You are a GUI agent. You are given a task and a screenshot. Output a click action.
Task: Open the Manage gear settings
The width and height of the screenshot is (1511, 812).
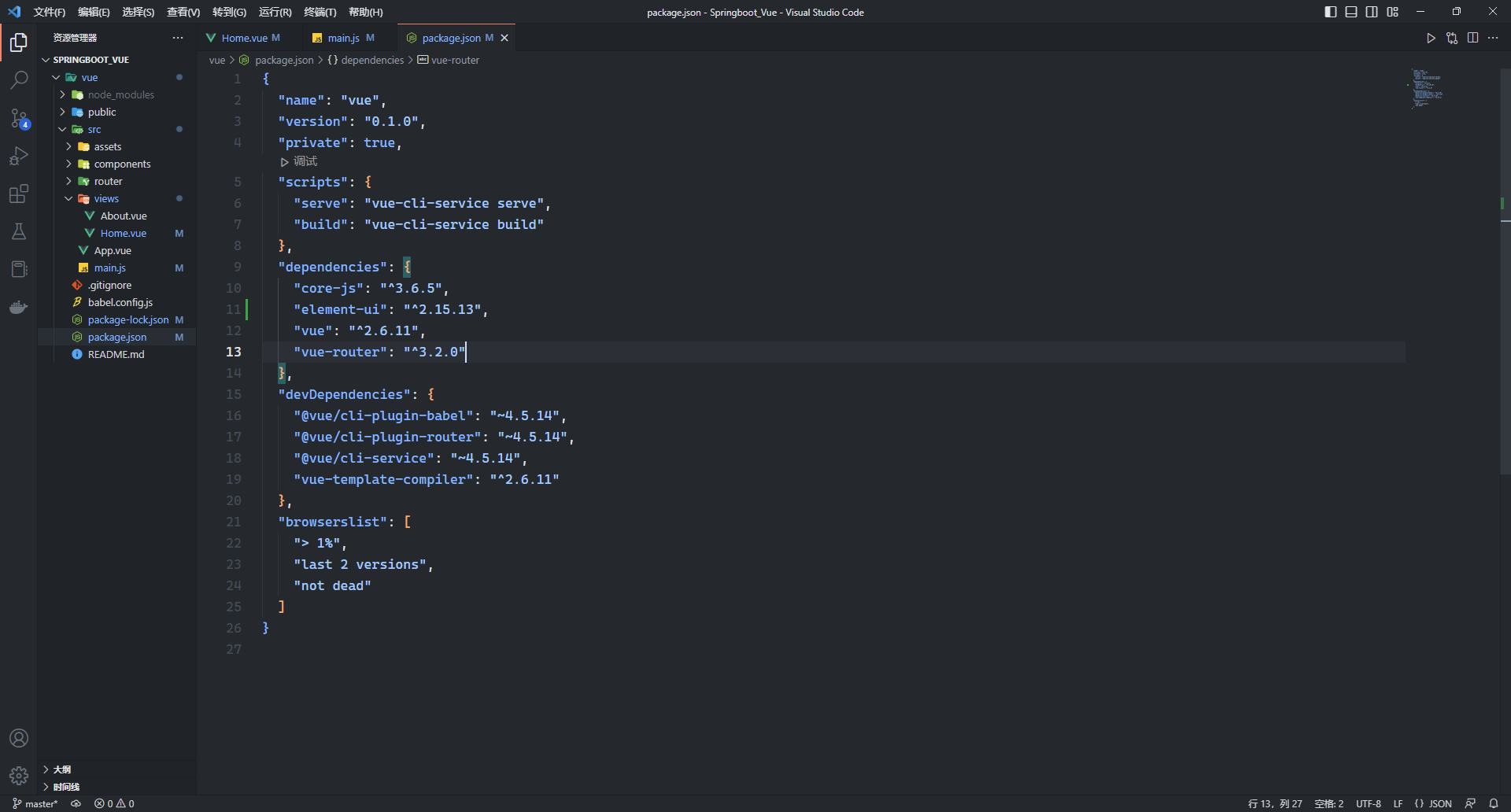pos(19,776)
